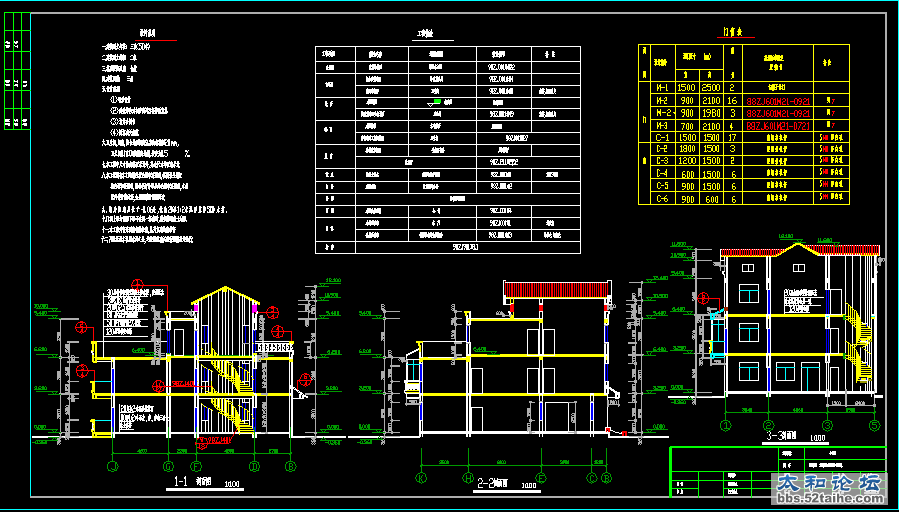Viewport: 899px width, 512px height.
Task: Click the green grid axis bubble J
Action: coord(113,466)
